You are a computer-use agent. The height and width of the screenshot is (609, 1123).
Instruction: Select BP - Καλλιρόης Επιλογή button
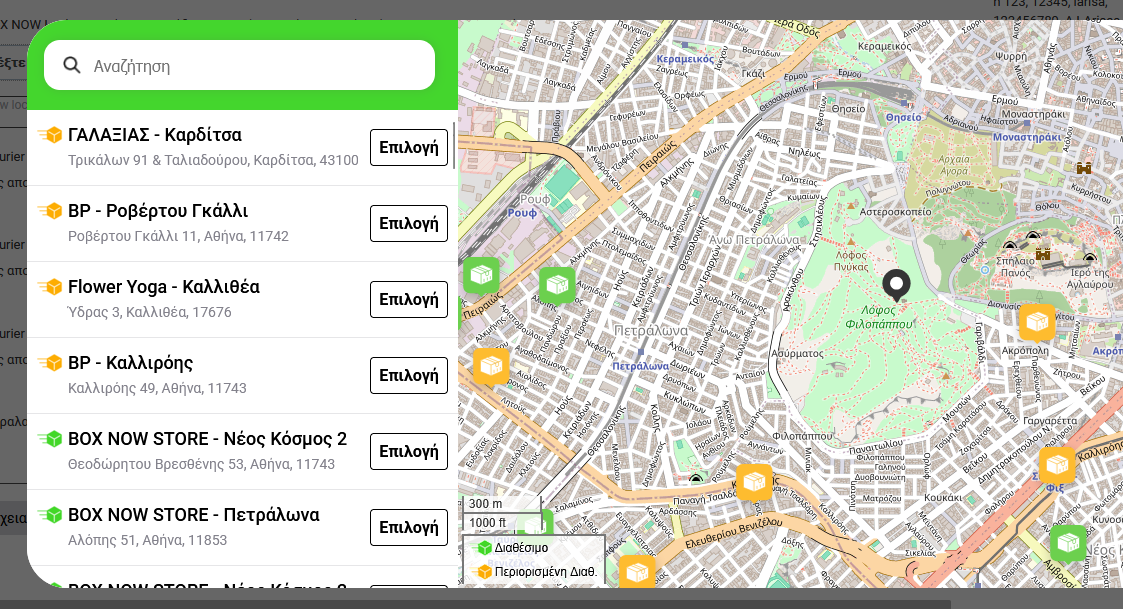click(409, 375)
